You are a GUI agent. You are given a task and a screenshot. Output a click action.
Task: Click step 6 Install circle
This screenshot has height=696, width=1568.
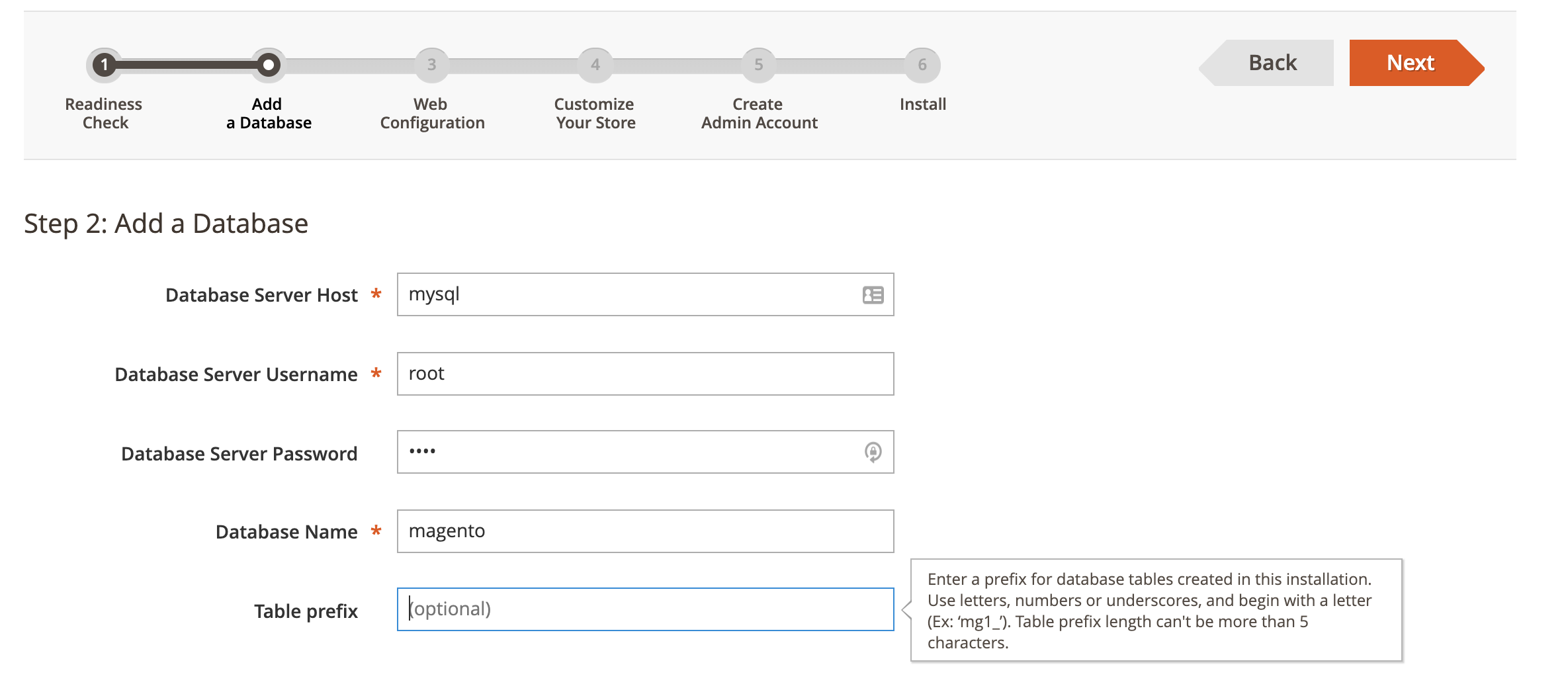click(922, 65)
